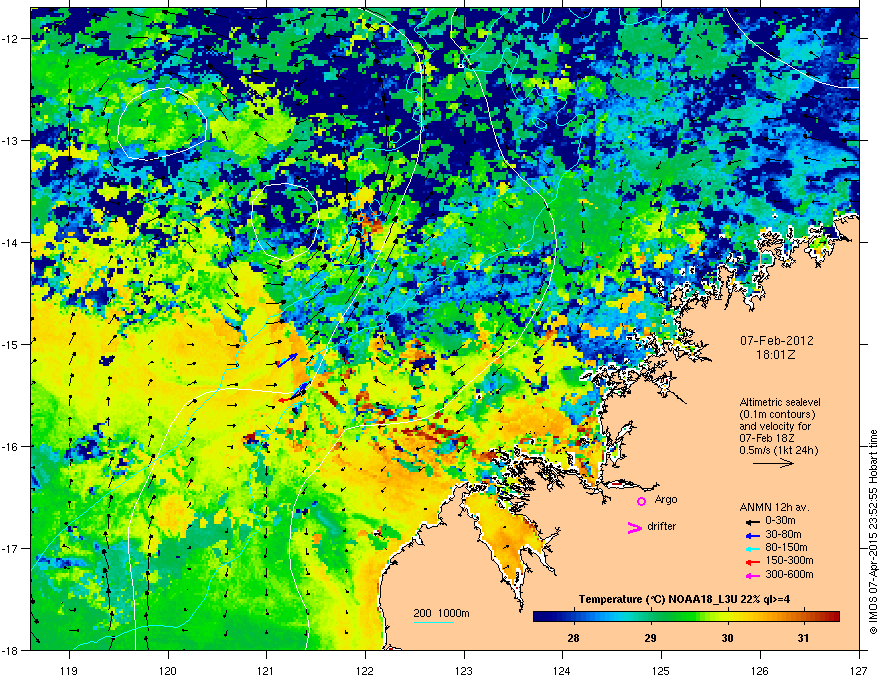This screenshot has width=880, height=680.
Task: Click the blue 30-80m legend arrow
Action: point(752,535)
